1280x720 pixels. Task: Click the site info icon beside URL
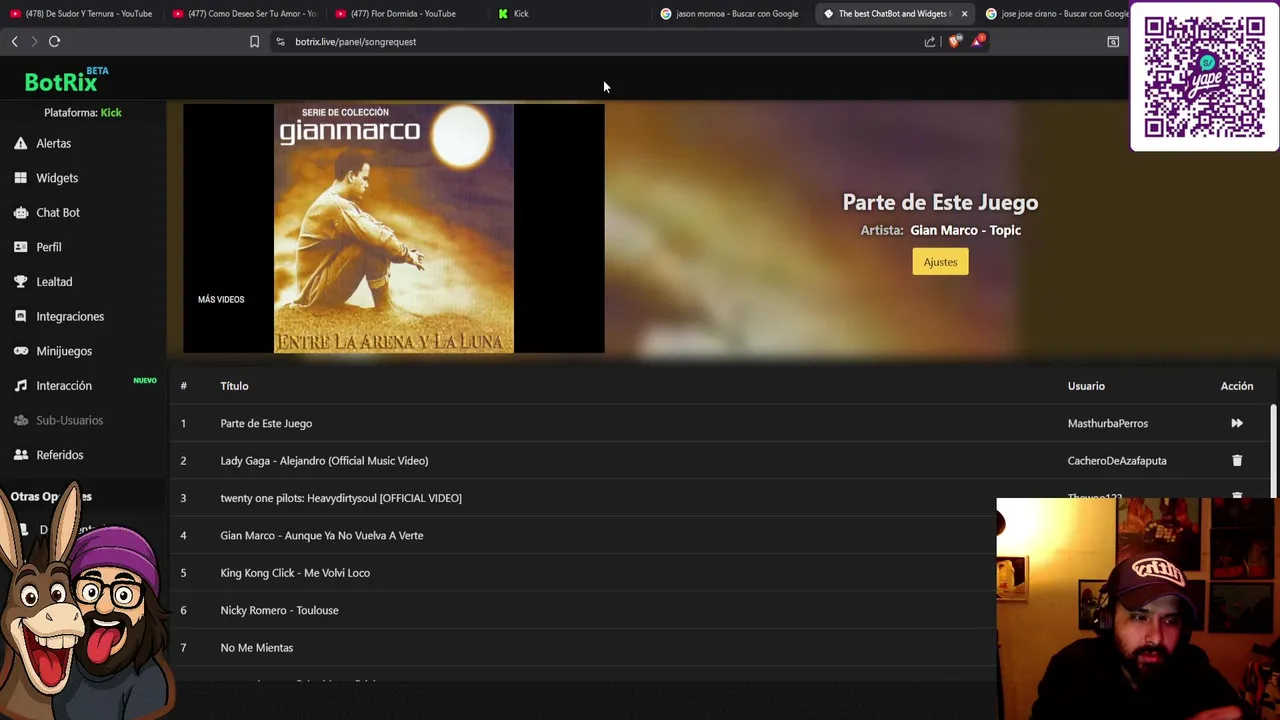click(x=281, y=42)
